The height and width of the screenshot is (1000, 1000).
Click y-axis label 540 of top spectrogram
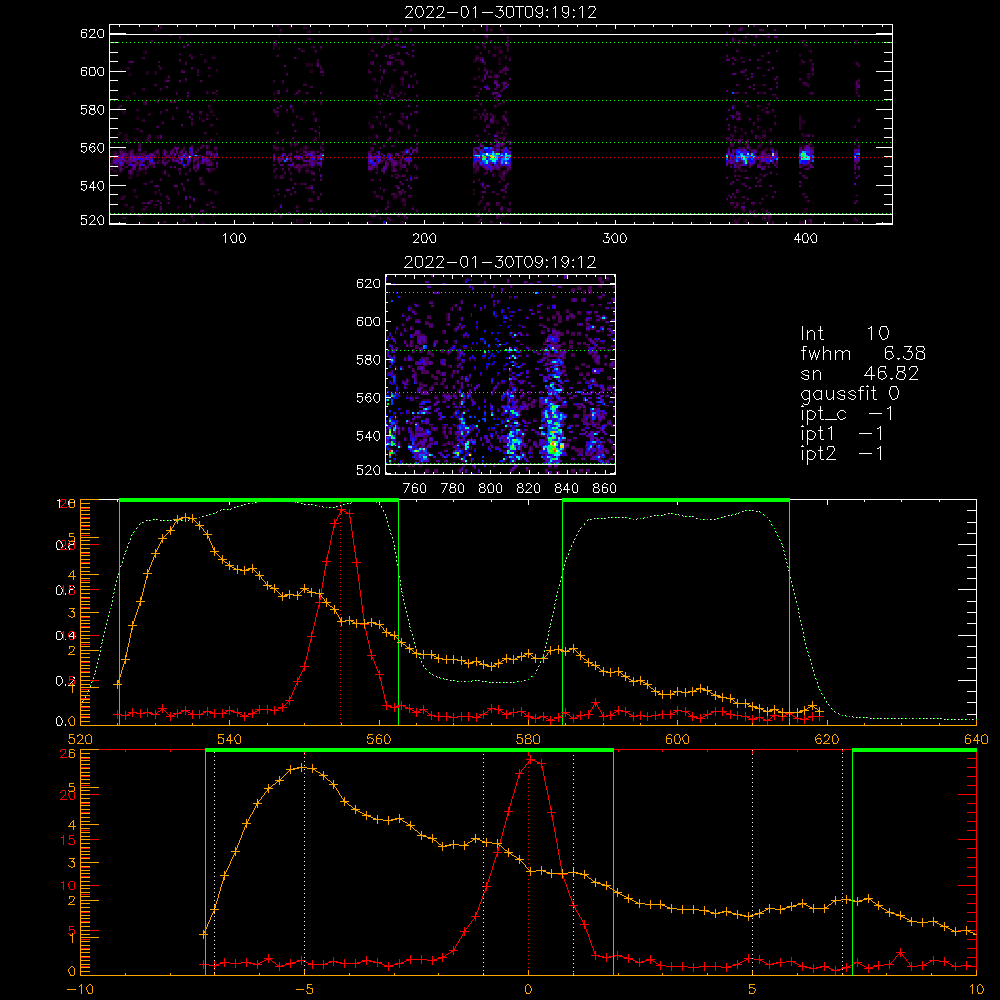(92, 186)
